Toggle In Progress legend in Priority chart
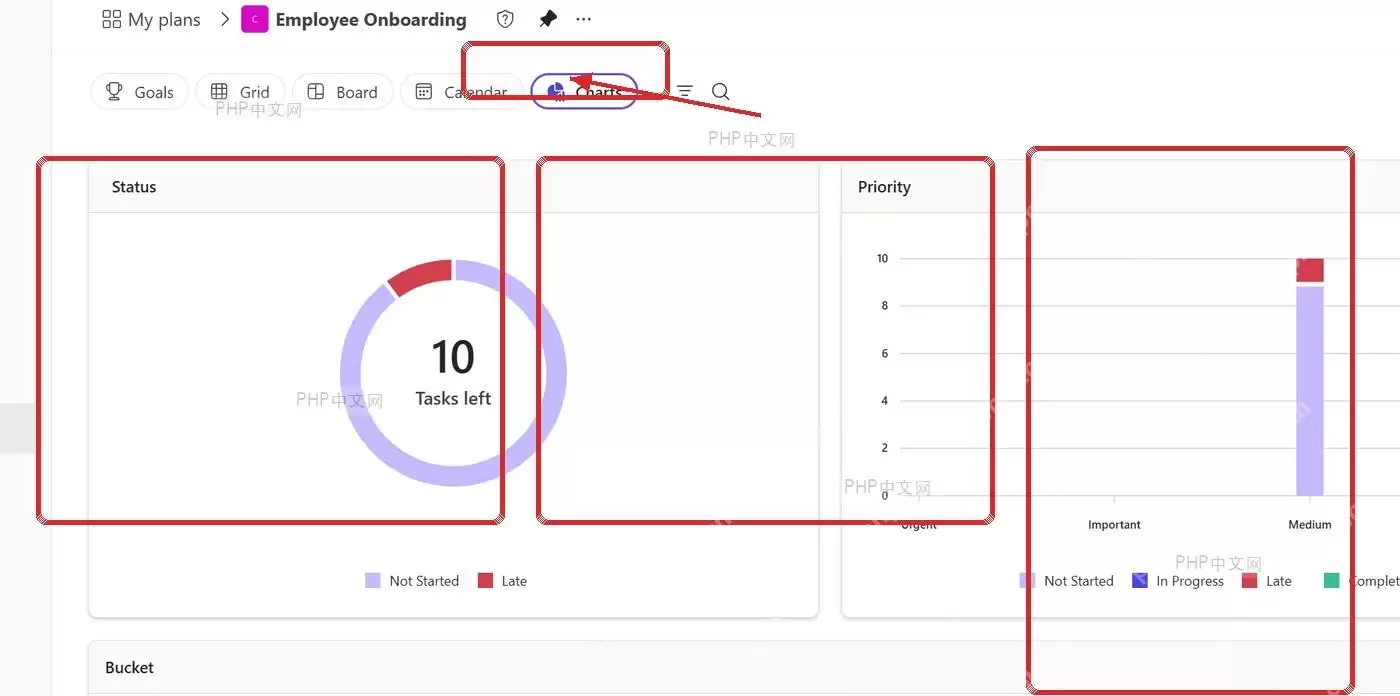Screen dimensions: 1400x696 1177,581
